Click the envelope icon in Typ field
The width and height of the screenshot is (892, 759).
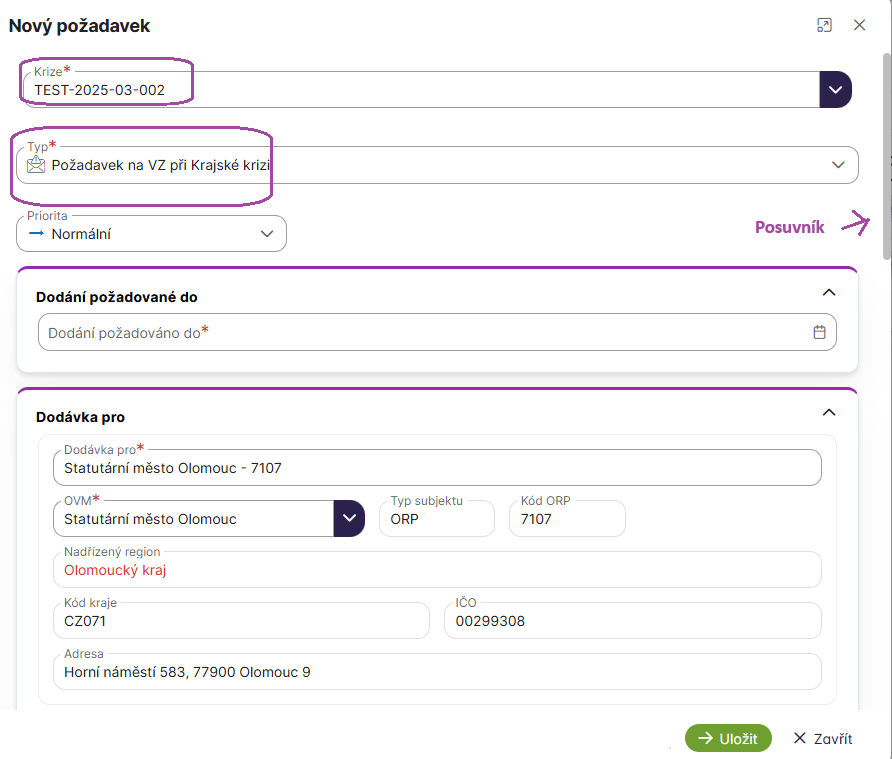click(x=37, y=165)
